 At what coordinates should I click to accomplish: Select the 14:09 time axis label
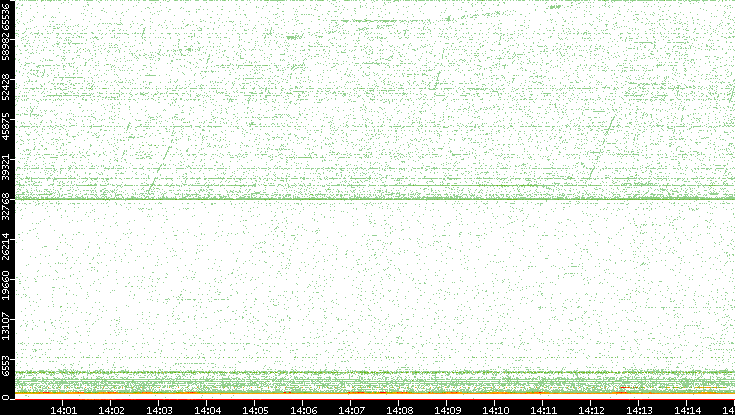click(447, 410)
